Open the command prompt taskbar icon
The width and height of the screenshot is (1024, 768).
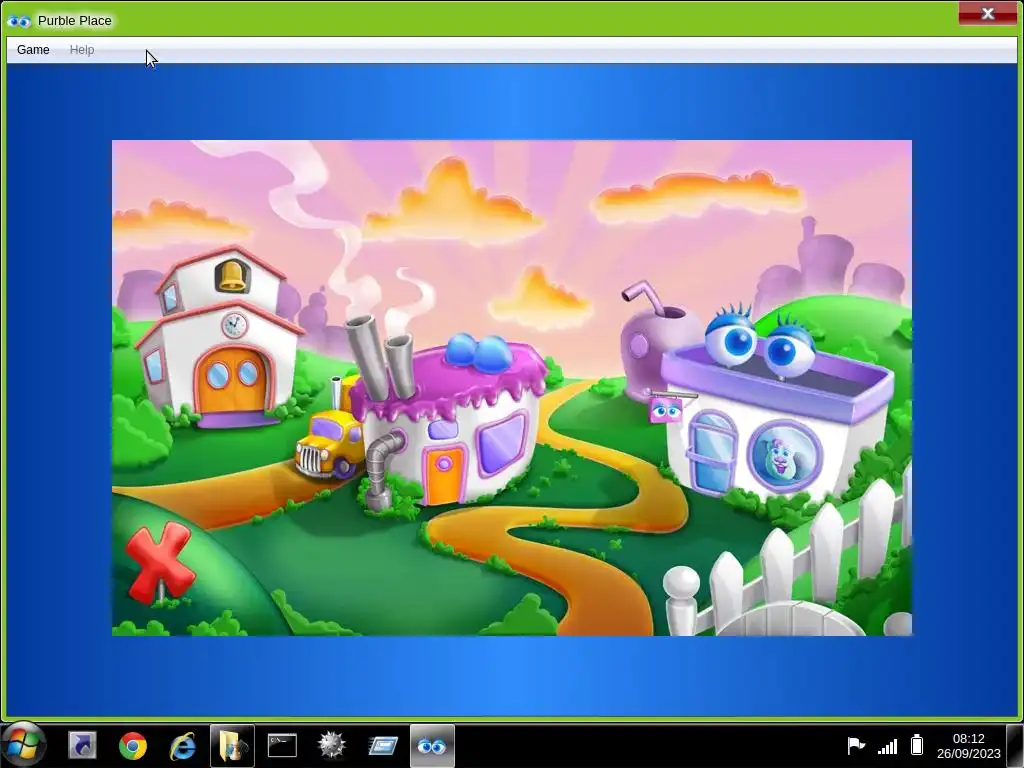pyautogui.click(x=282, y=746)
